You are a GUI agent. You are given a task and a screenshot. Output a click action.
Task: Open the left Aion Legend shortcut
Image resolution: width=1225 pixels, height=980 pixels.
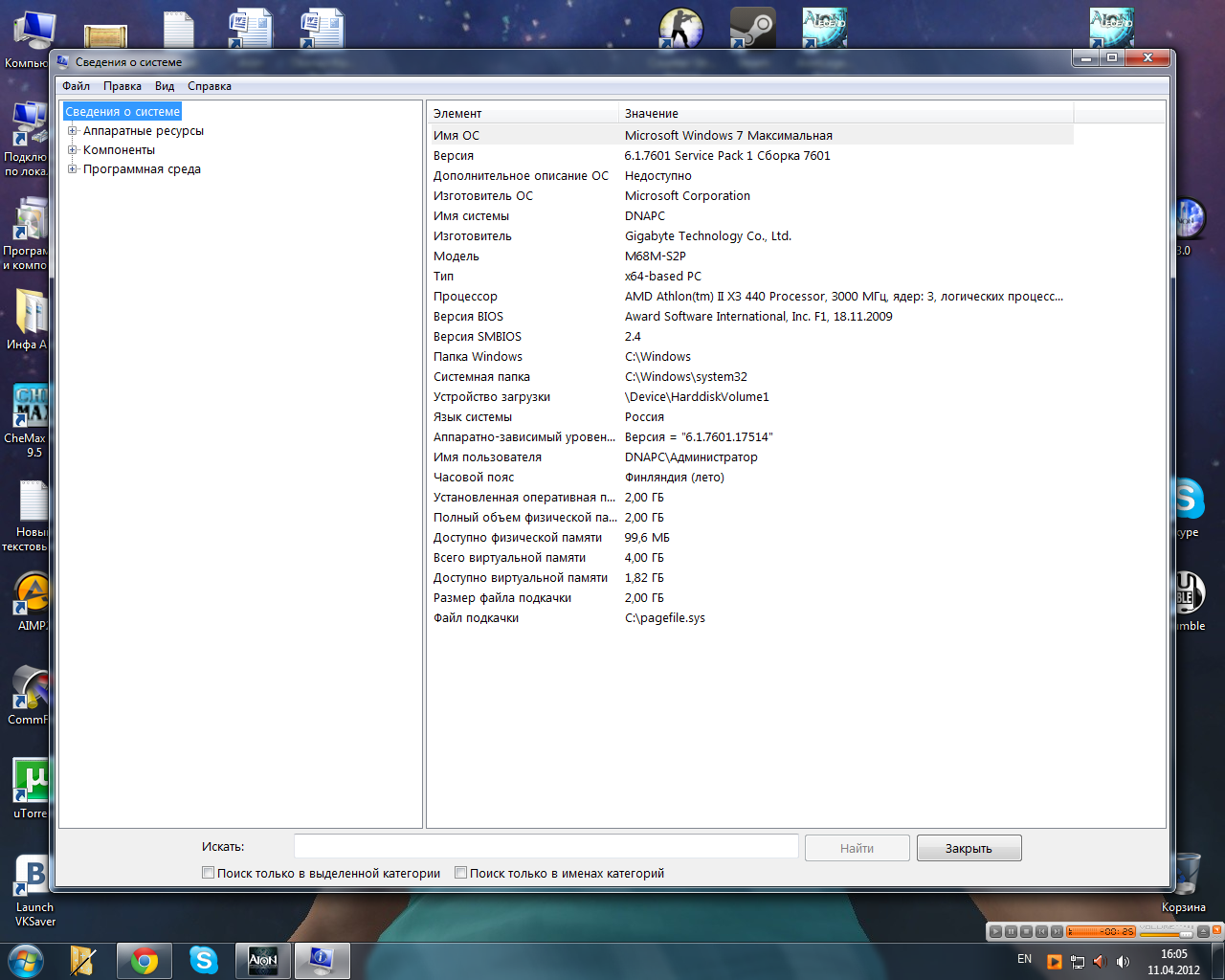click(x=824, y=28)
